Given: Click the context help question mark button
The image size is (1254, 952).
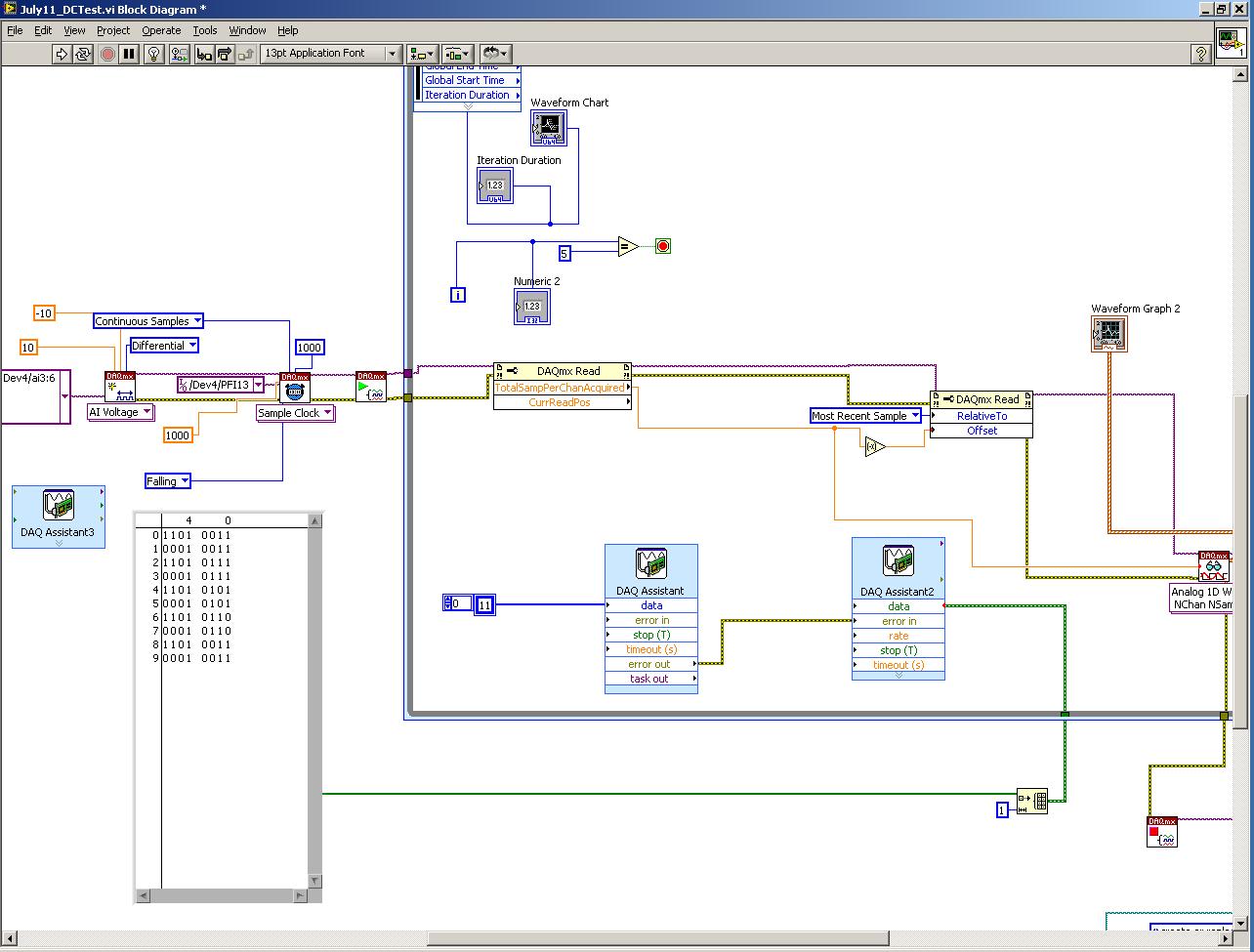Looking at the screenshot, I should click(x=1202, y=54).
